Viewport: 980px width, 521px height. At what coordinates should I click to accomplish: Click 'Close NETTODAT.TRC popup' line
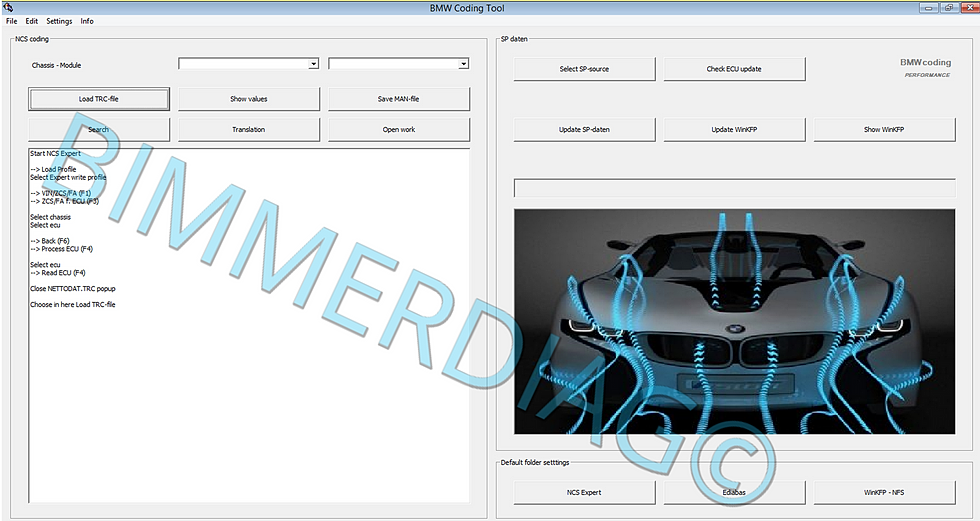(72, 289)
